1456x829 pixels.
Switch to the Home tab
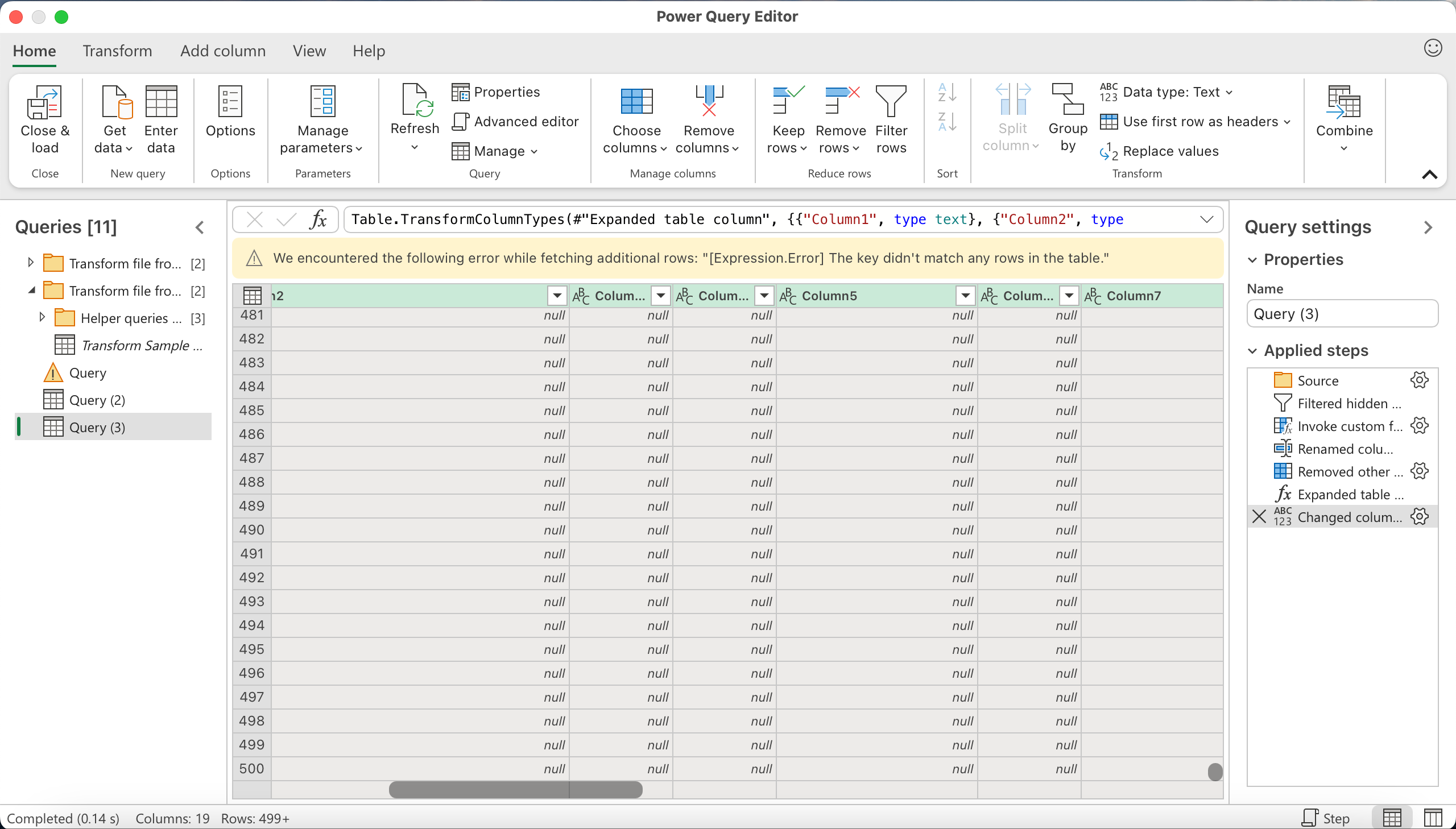(34, 51)
